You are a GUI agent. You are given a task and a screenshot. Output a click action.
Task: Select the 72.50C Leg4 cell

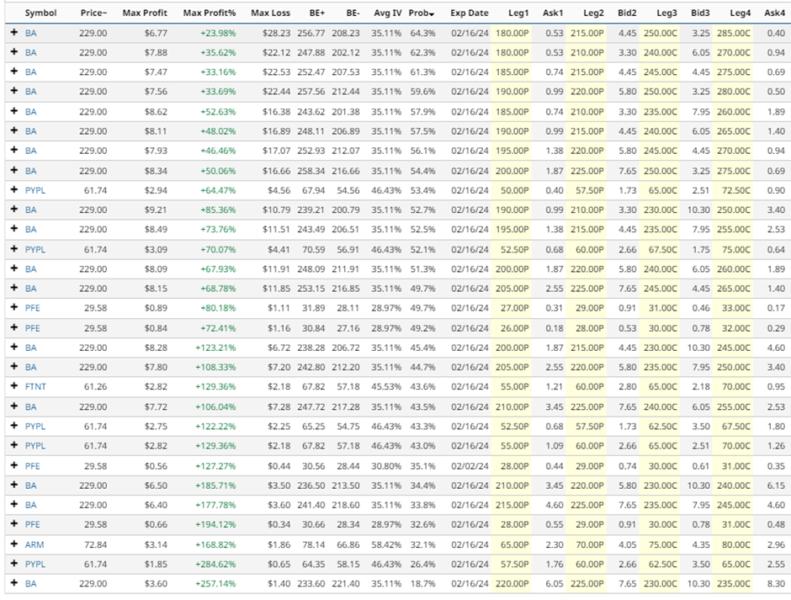(x=736, y=190)
